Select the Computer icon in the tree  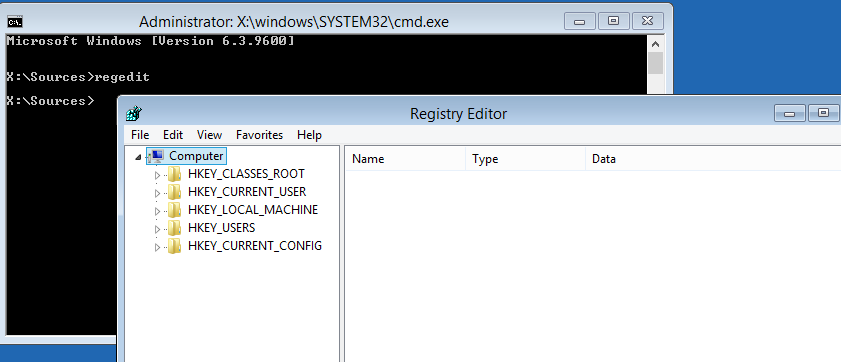click(157, 156)
